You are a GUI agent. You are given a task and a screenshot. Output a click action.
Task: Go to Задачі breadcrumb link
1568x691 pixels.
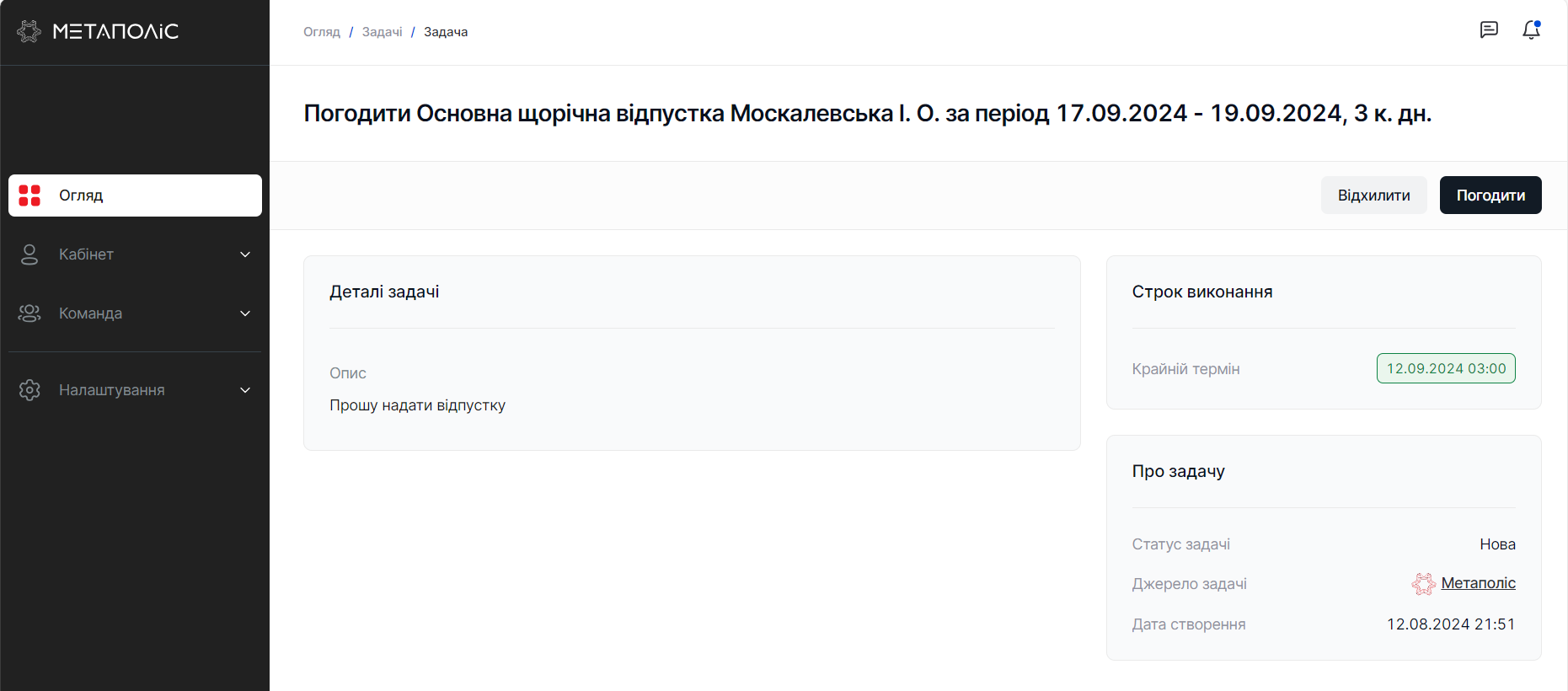tap(383, 32)
